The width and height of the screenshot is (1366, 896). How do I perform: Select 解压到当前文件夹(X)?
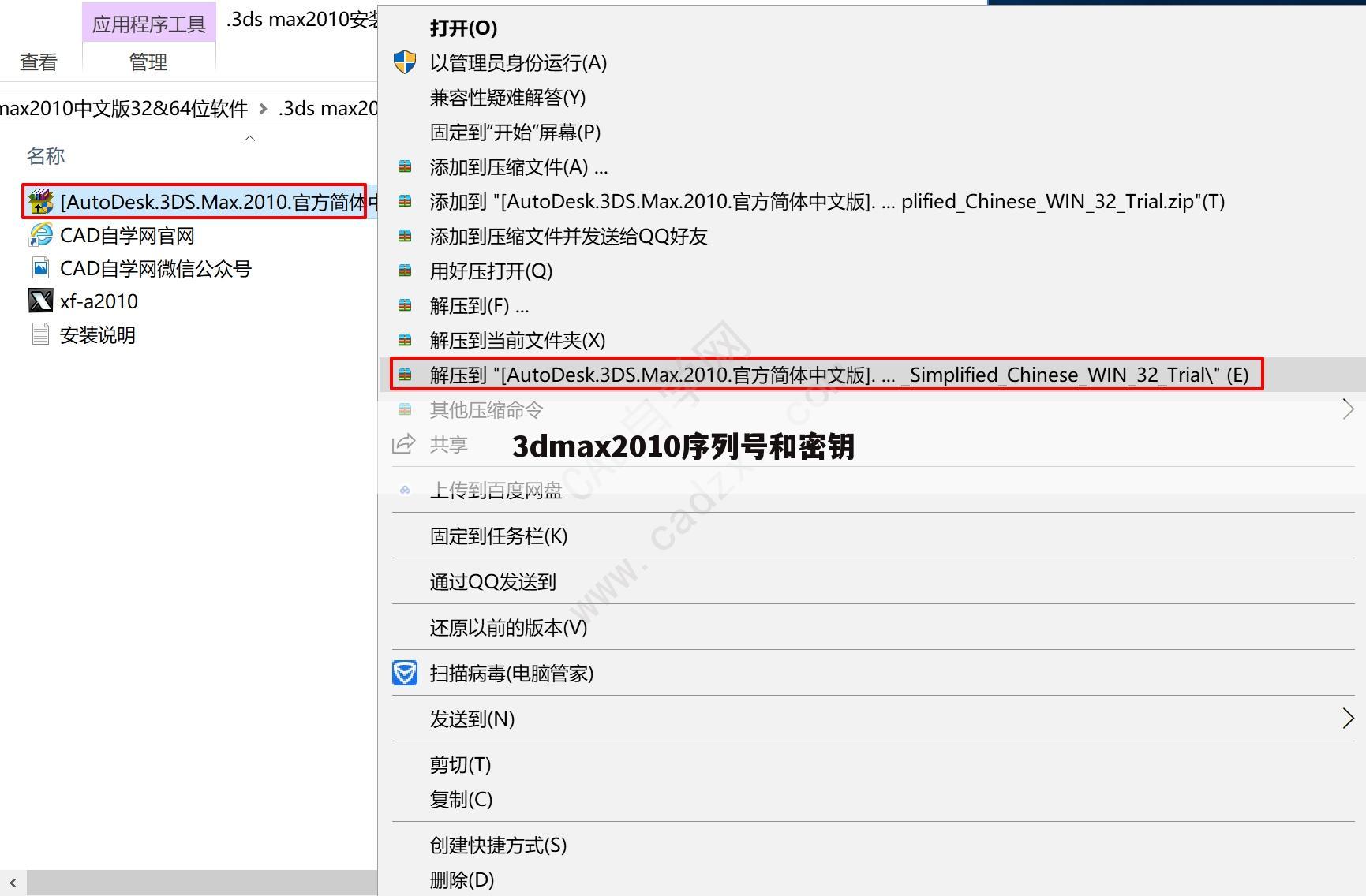point(518,341)
